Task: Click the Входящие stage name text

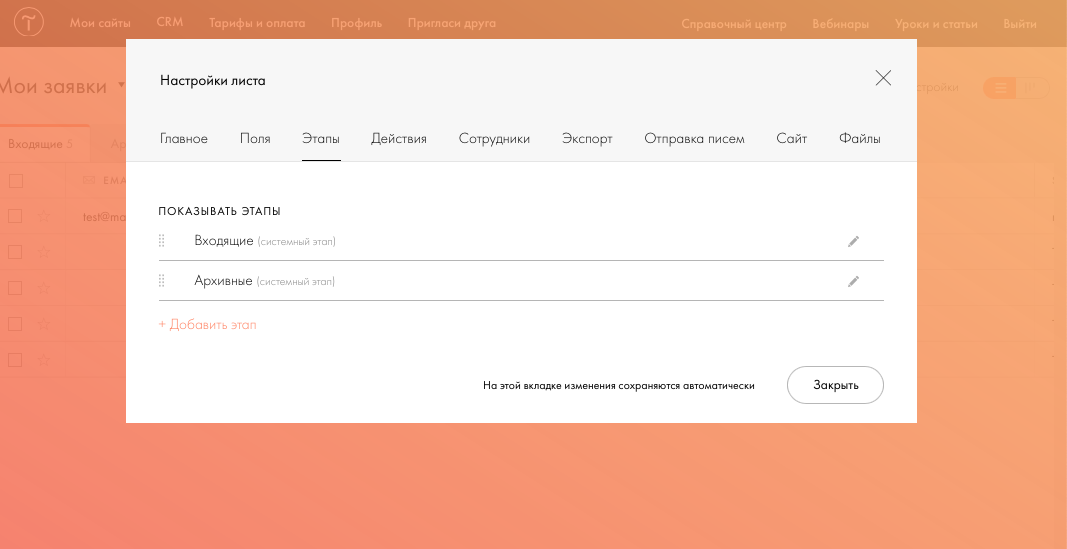Action: 224,241
